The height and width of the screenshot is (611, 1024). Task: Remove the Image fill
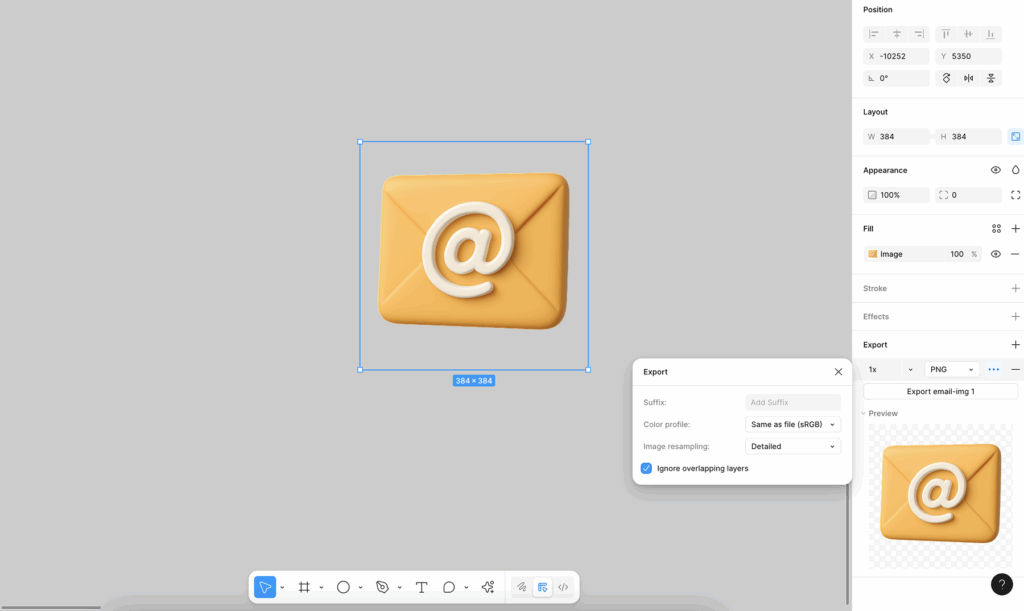pos(1015,254)
